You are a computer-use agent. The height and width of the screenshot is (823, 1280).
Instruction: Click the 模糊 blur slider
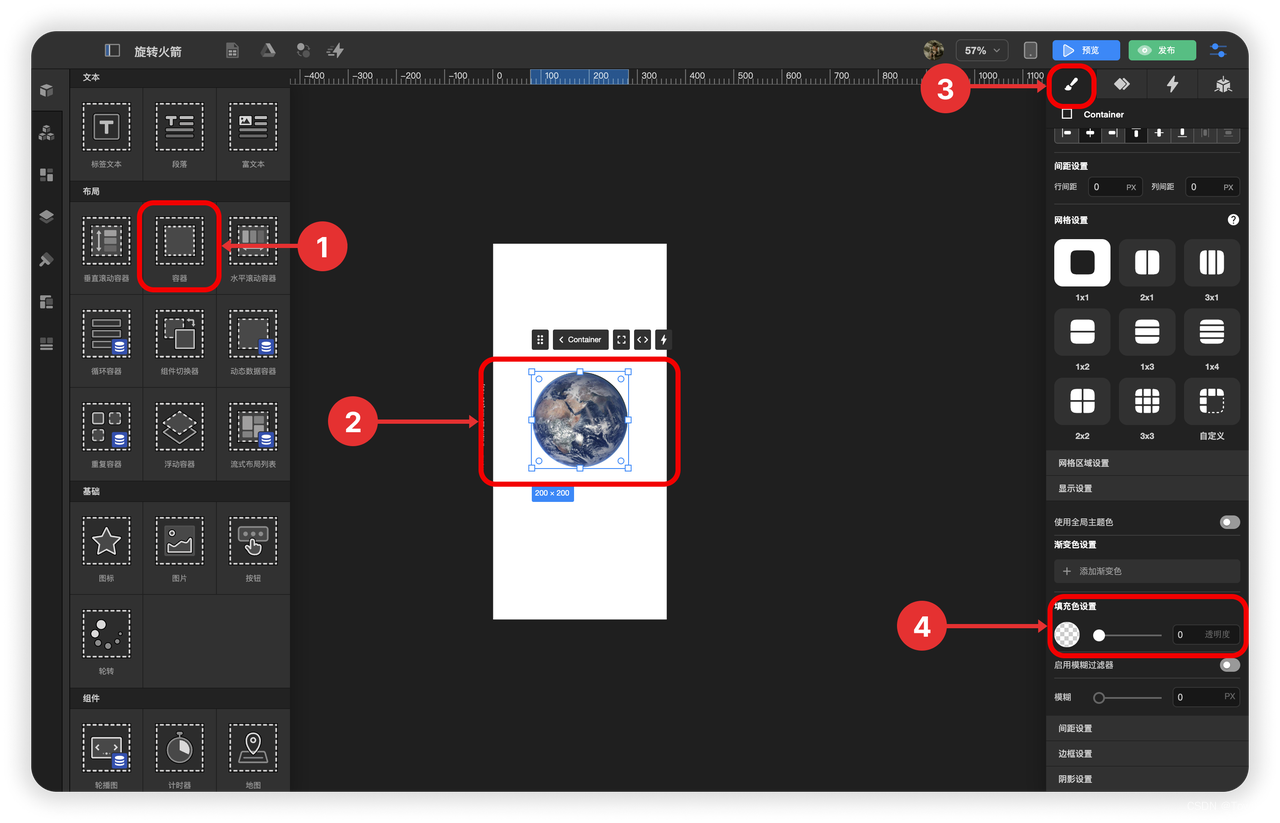tap(1129, 697)
